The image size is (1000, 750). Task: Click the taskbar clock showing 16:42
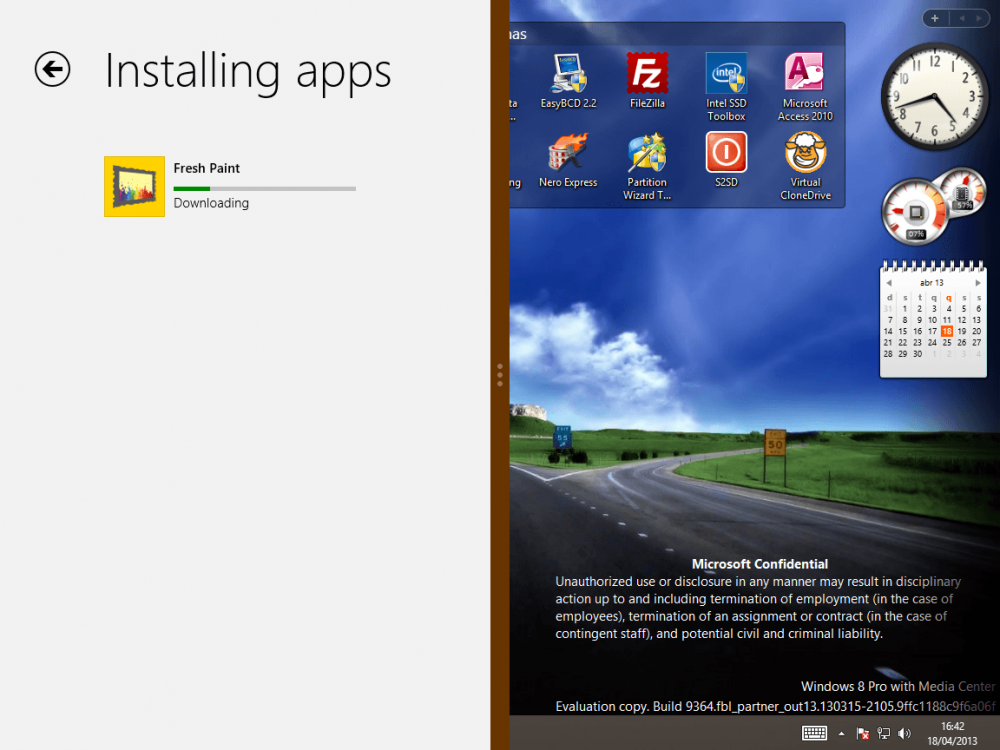pyautogui.click(x=952, y=733)
